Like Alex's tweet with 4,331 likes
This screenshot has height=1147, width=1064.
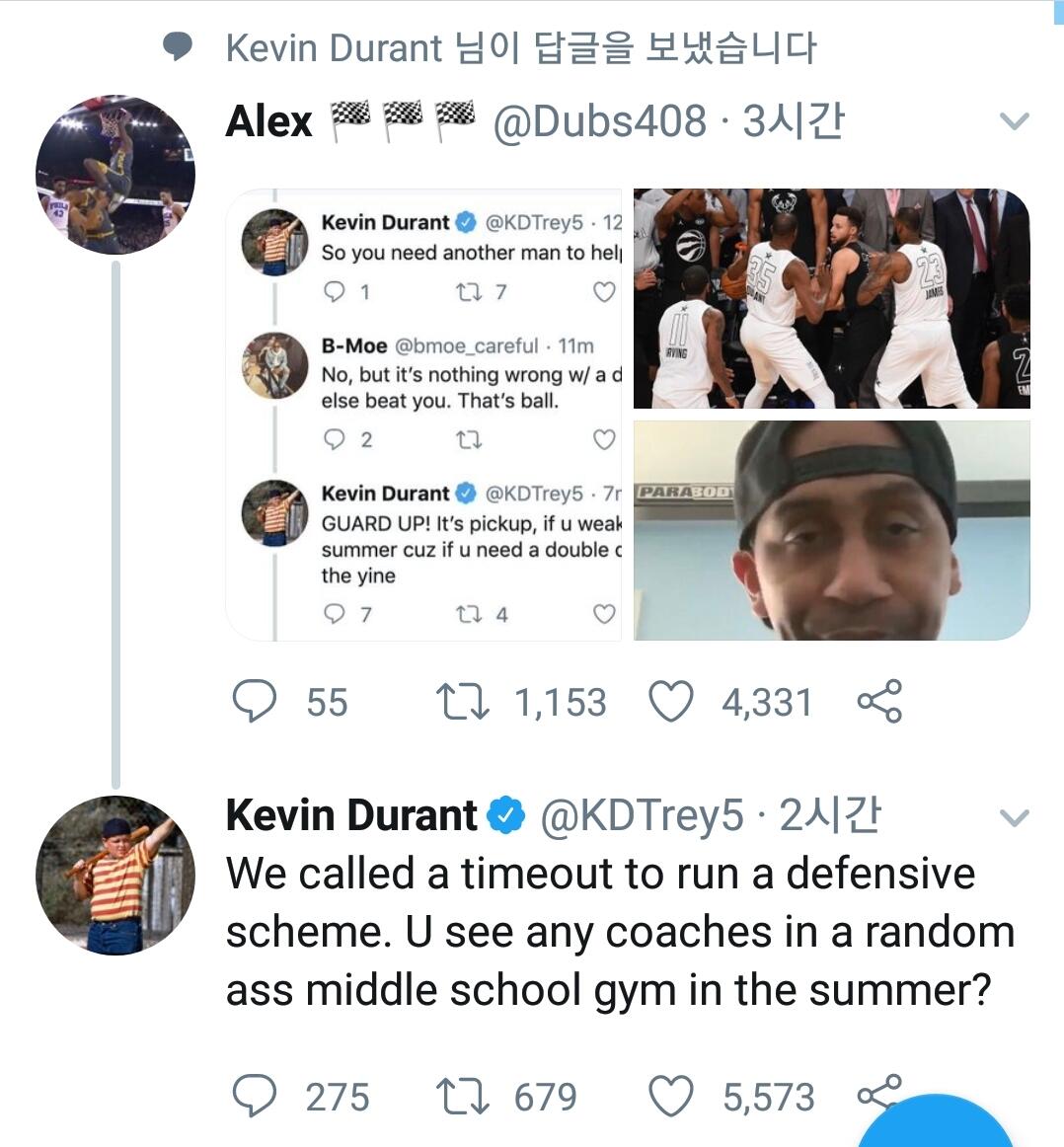(x=671, y=702)
